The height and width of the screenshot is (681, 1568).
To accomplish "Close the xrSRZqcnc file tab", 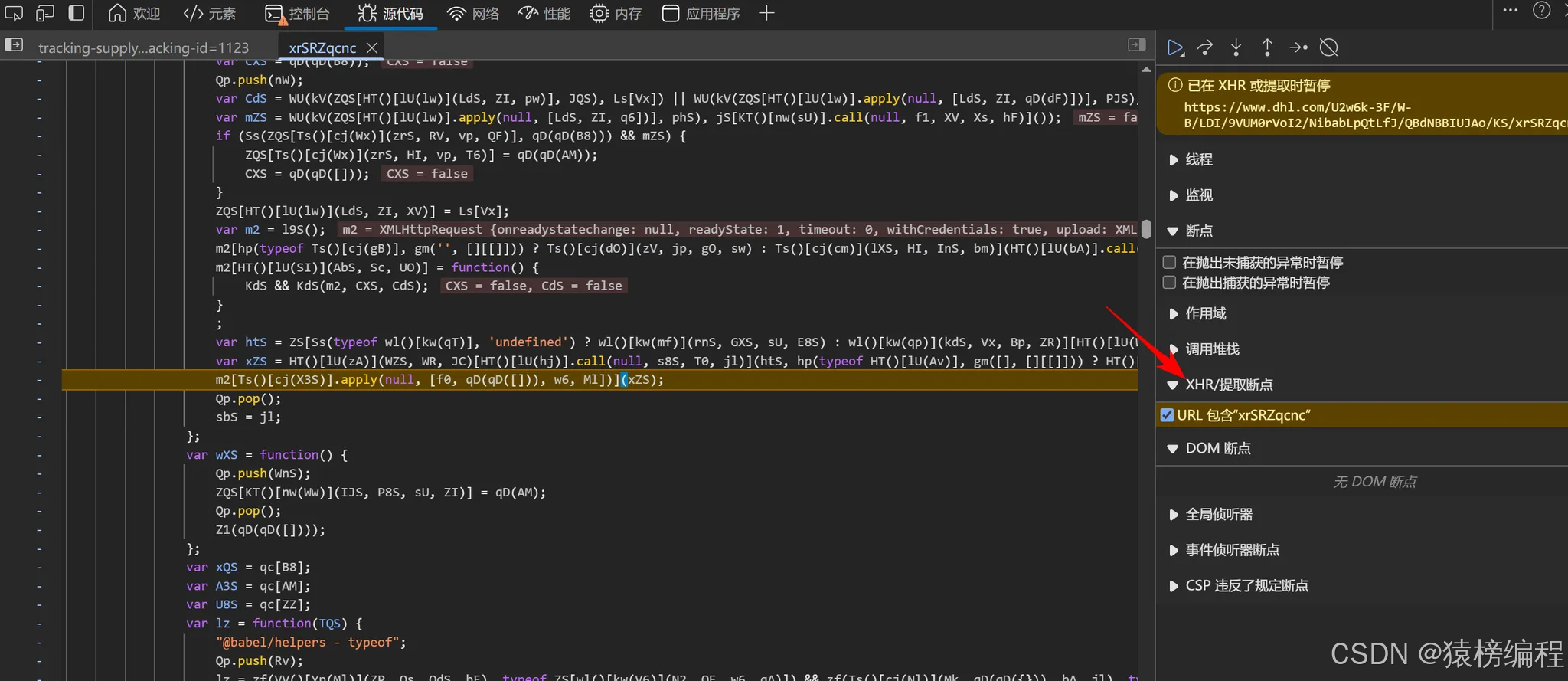I will (372, 47).
